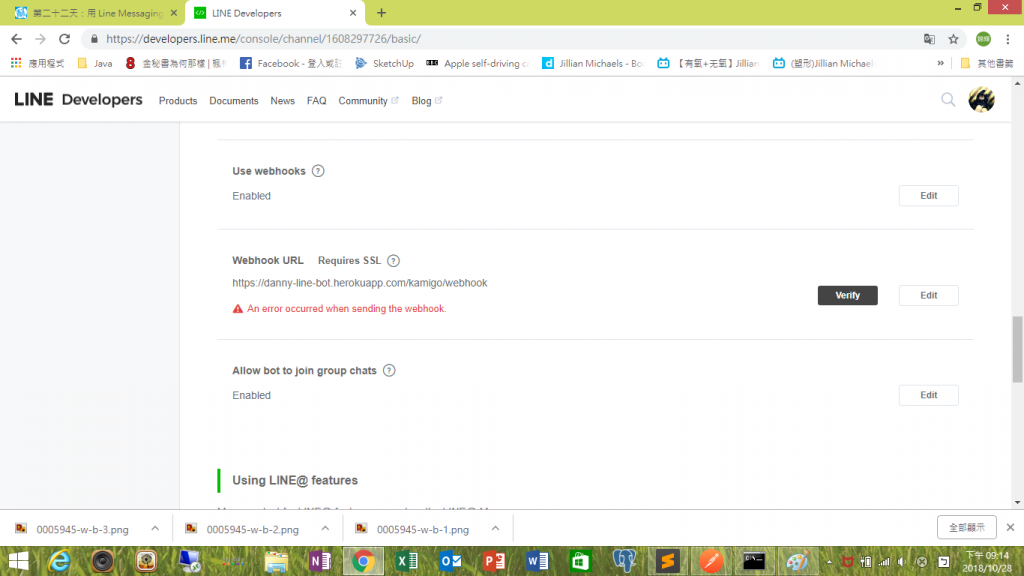The width and height of the screenshot is (1024, 576).
Task: Edit the Use webhooks setting
Action: point(928,195)
